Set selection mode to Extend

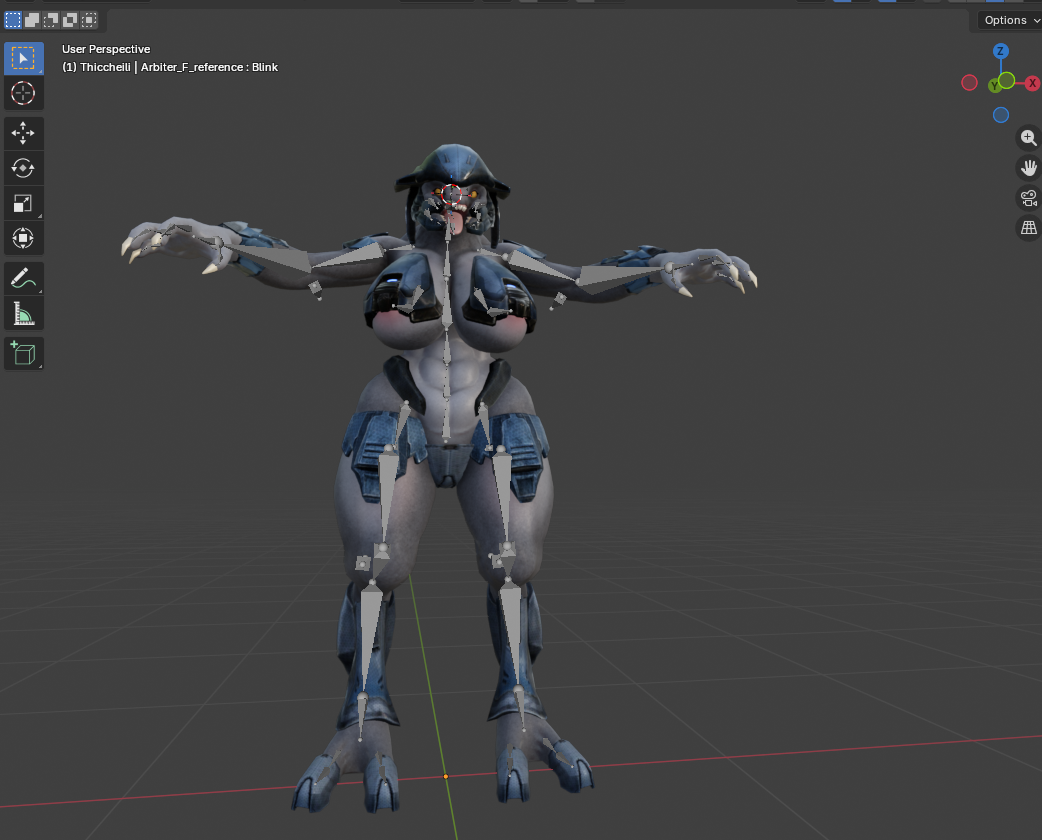32,19
